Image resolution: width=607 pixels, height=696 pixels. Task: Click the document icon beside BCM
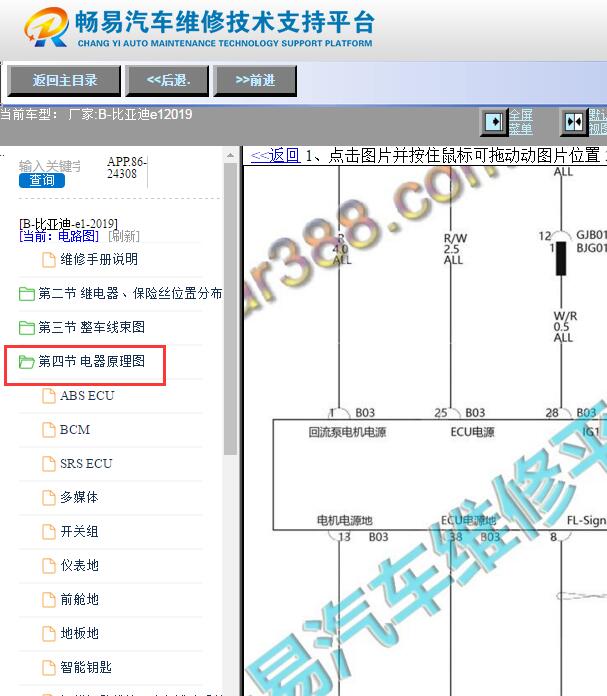pos(49,430)
